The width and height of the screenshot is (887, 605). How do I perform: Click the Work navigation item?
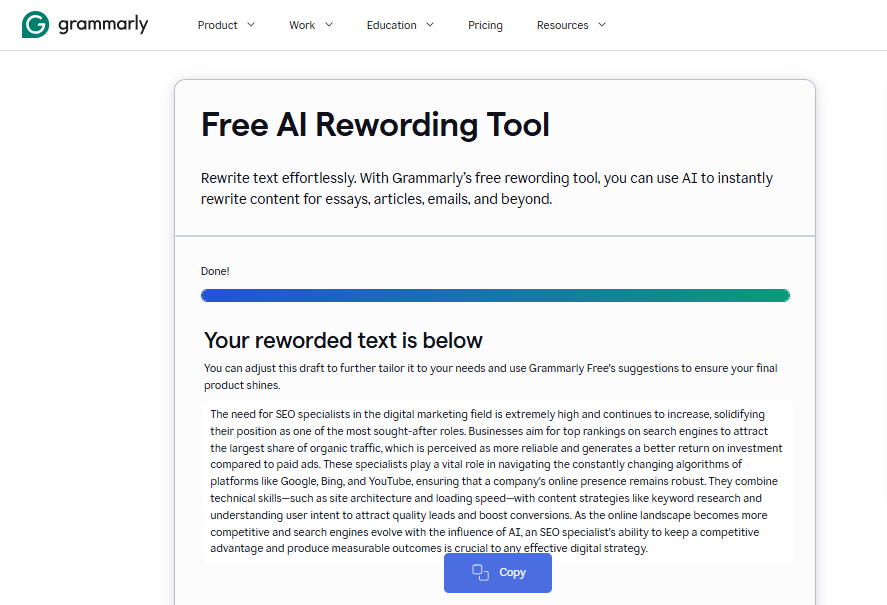pos(302,25)
